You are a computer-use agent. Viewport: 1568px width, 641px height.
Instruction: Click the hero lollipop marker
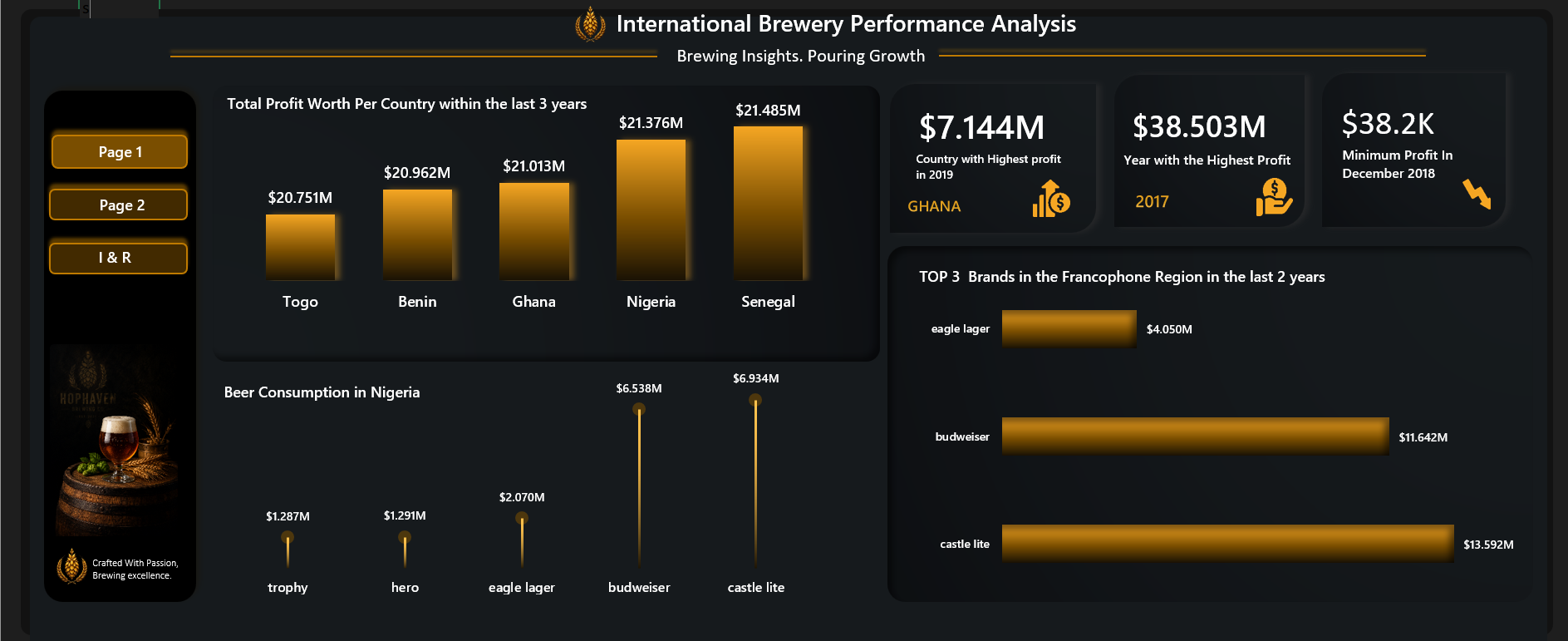pos(405,537)
